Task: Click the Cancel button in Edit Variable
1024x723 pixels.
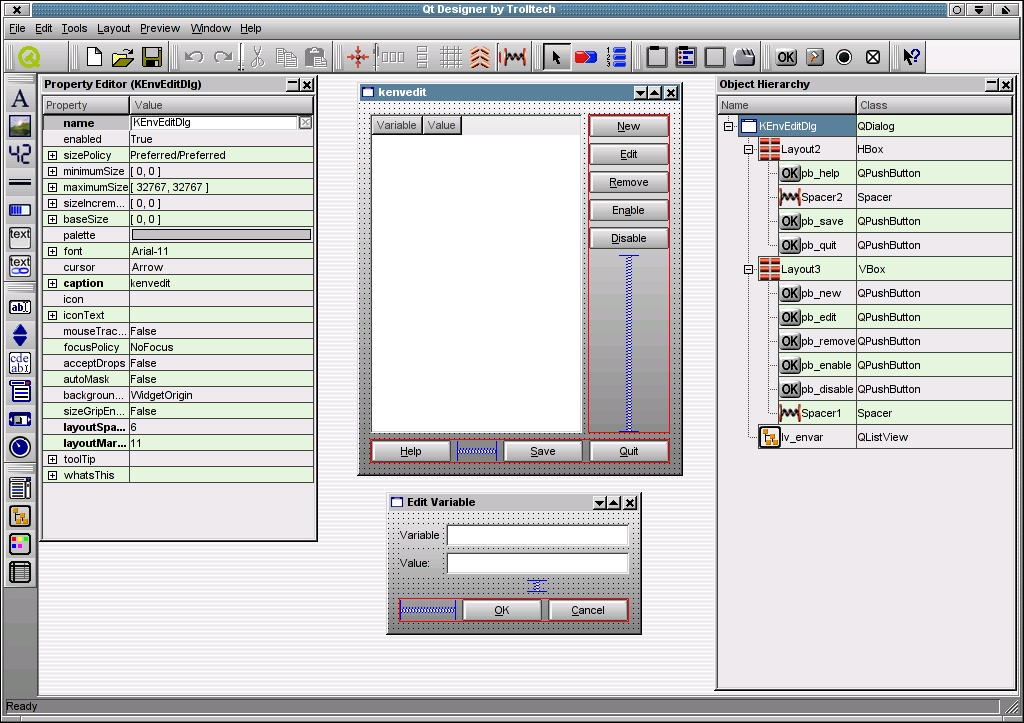Action: (x=588, y=610)
